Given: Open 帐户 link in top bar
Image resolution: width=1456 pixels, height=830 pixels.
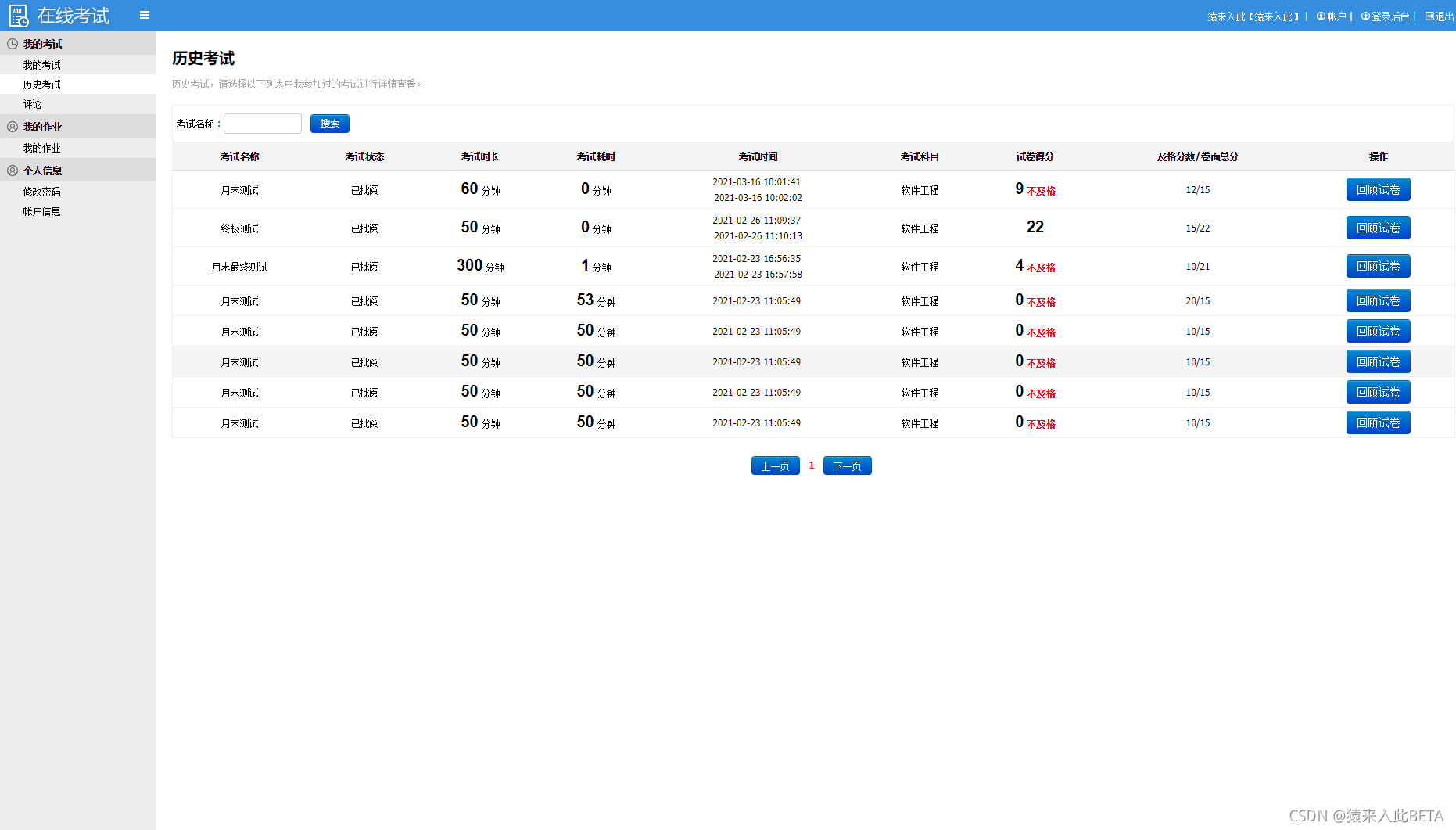Looking at the screenshot, I should click(1332, 16).
